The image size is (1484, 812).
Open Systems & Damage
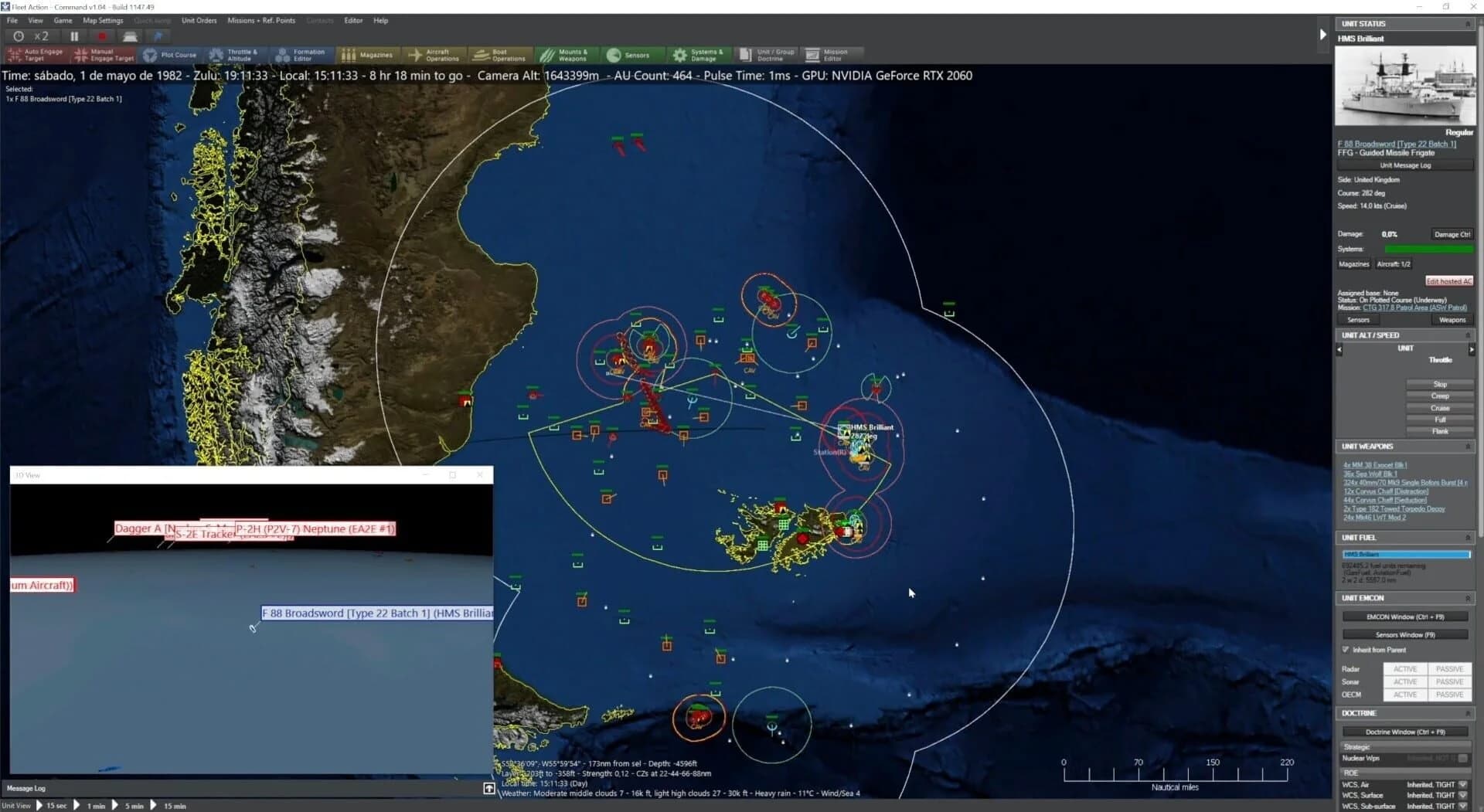pos(699,55)
